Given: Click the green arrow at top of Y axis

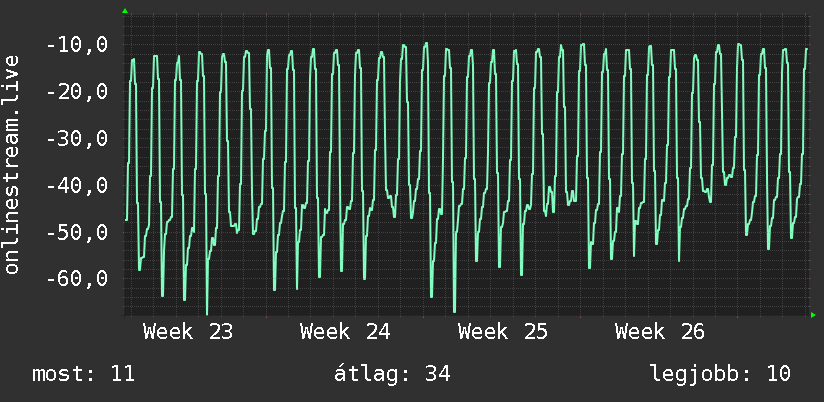Looking at the screenshot, I should pos(125,11).
